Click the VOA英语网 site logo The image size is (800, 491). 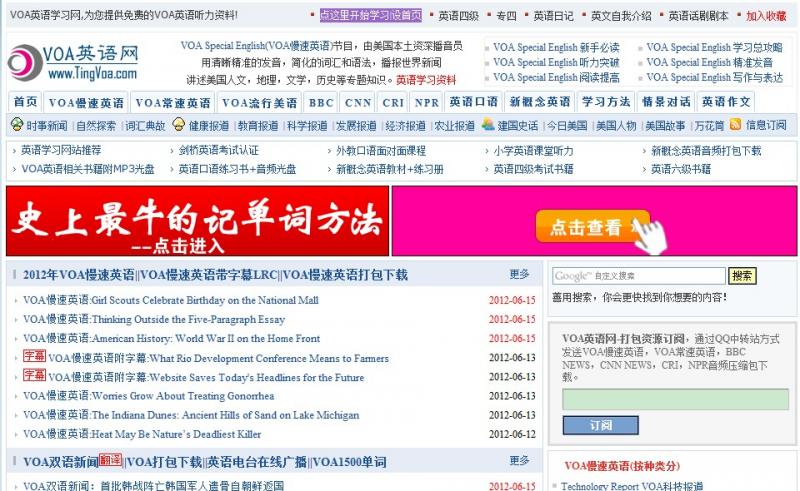(73, 62)
